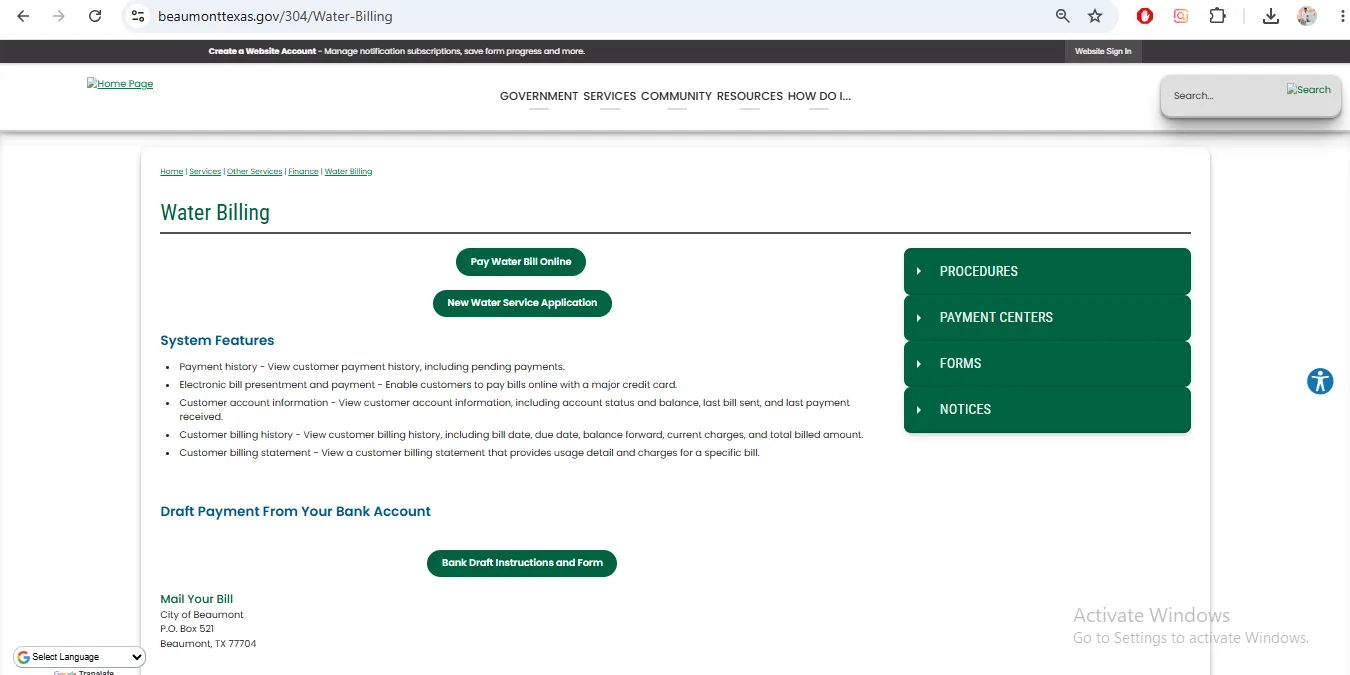
Task: Click the Electronic bill presentment bullet item
Action: pos(428,385)
